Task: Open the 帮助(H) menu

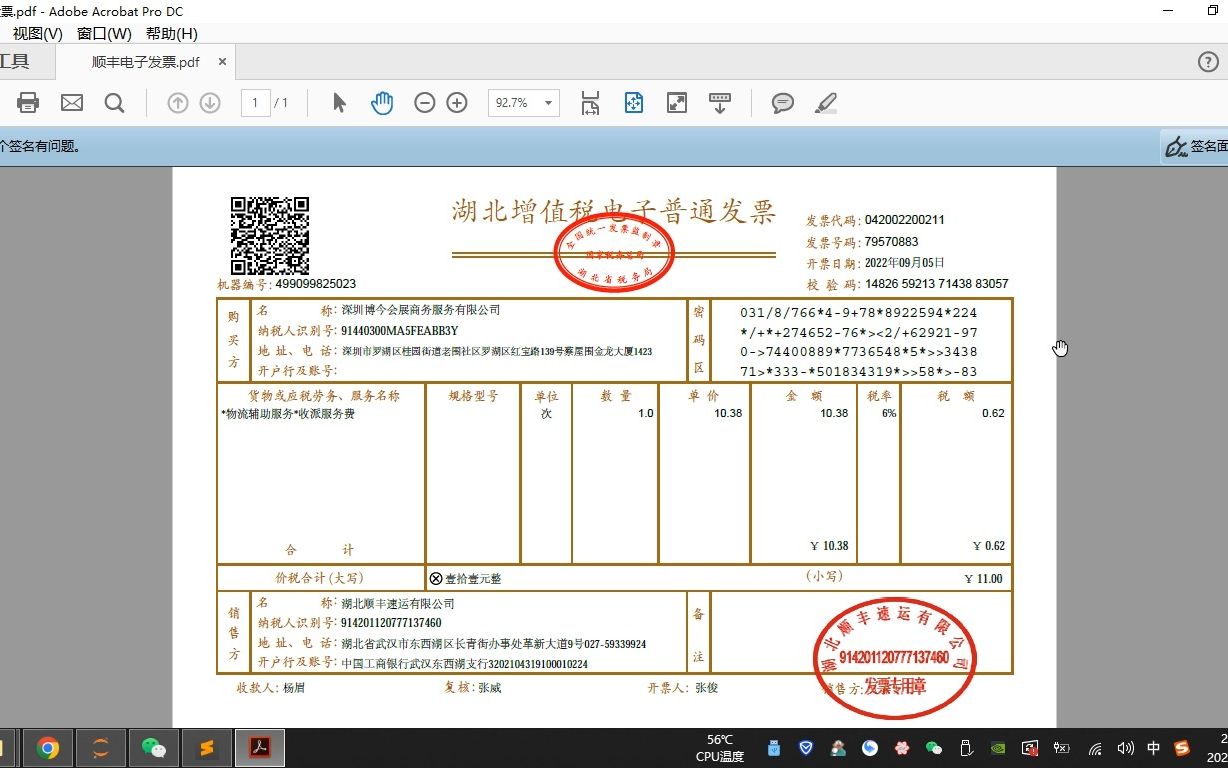Action: tap(172, 33)
